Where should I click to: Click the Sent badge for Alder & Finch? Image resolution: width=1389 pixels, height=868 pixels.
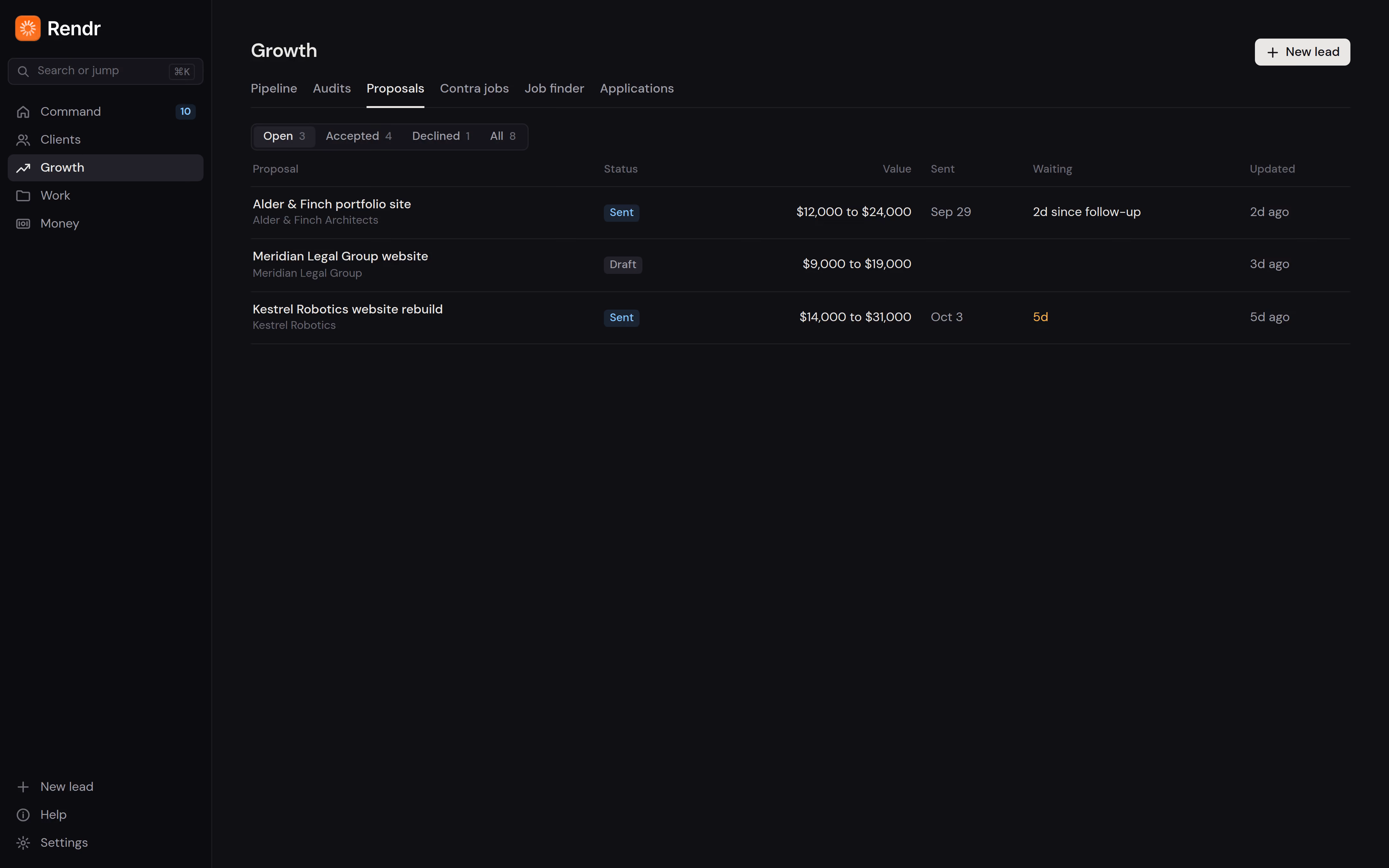[x=621, y=212]
